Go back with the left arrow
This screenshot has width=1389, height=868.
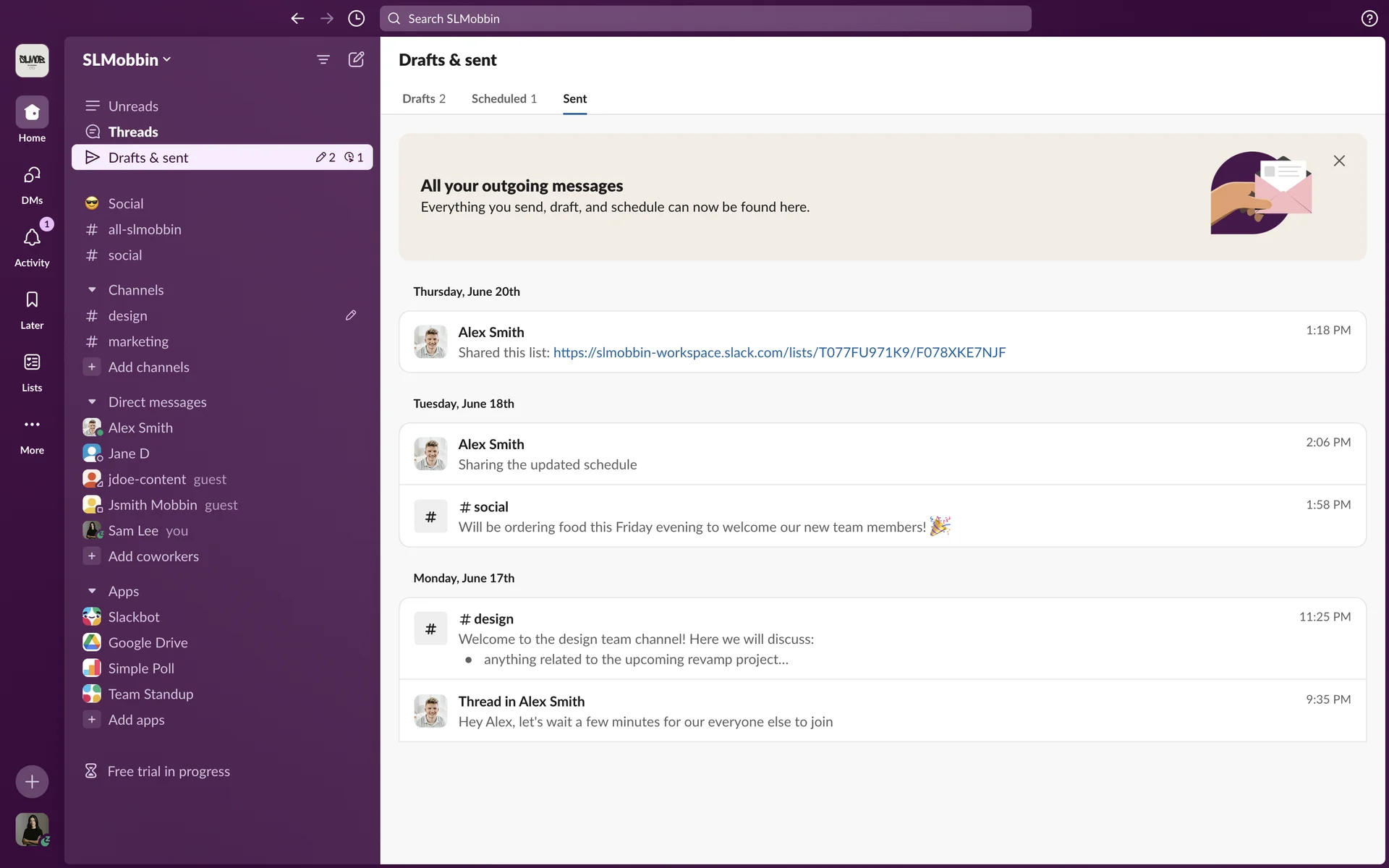297,19
